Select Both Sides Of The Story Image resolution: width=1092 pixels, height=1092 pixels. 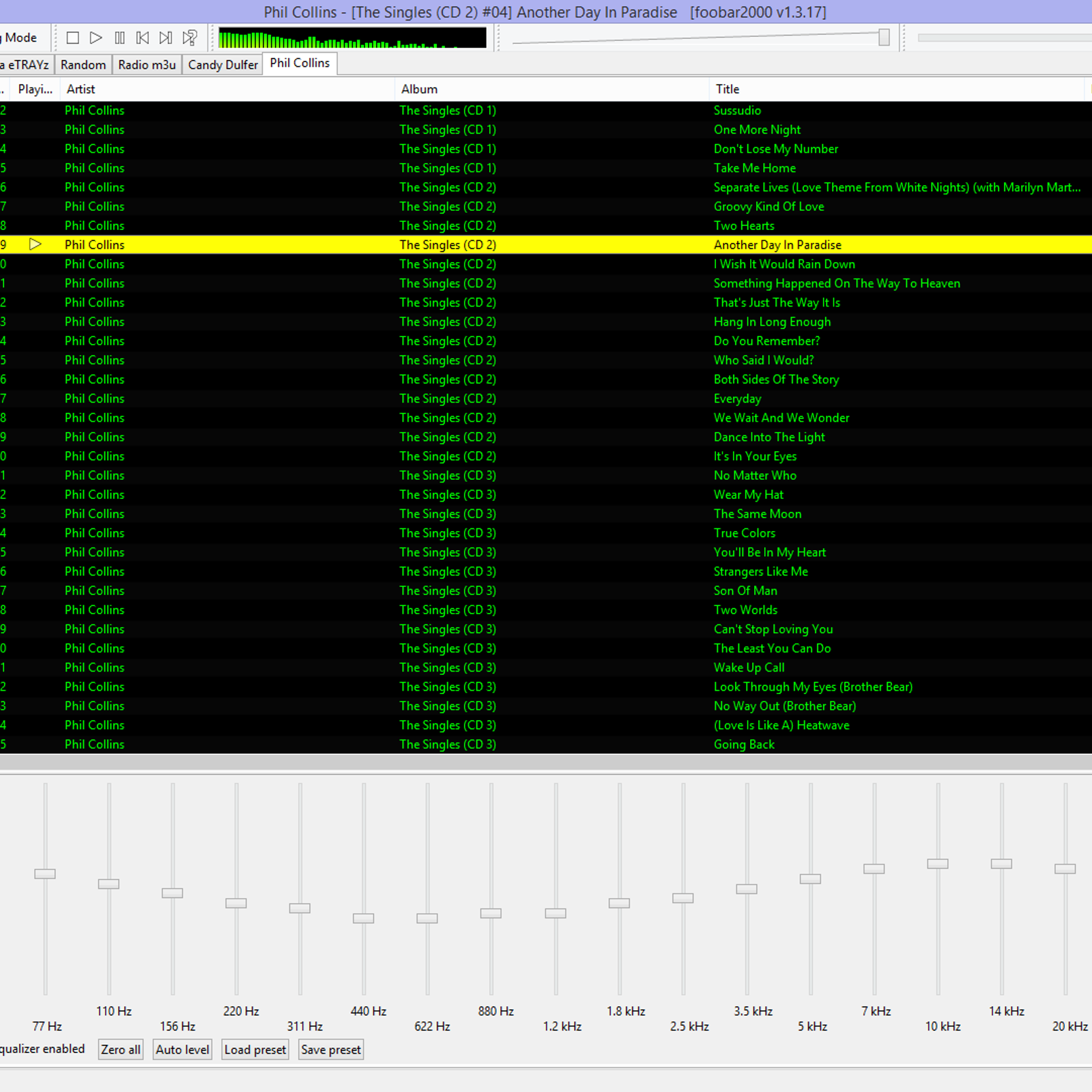546,379
